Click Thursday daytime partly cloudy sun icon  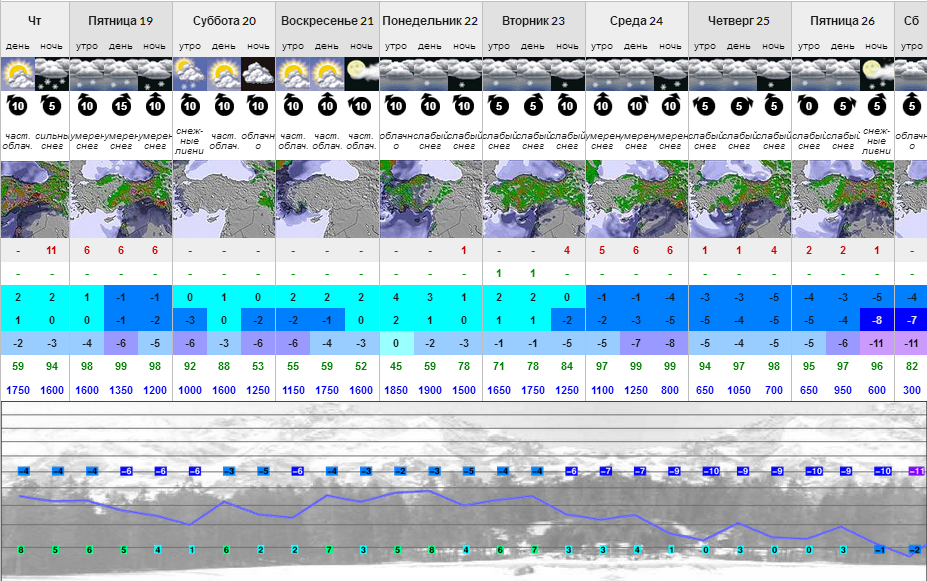point(18,74)
